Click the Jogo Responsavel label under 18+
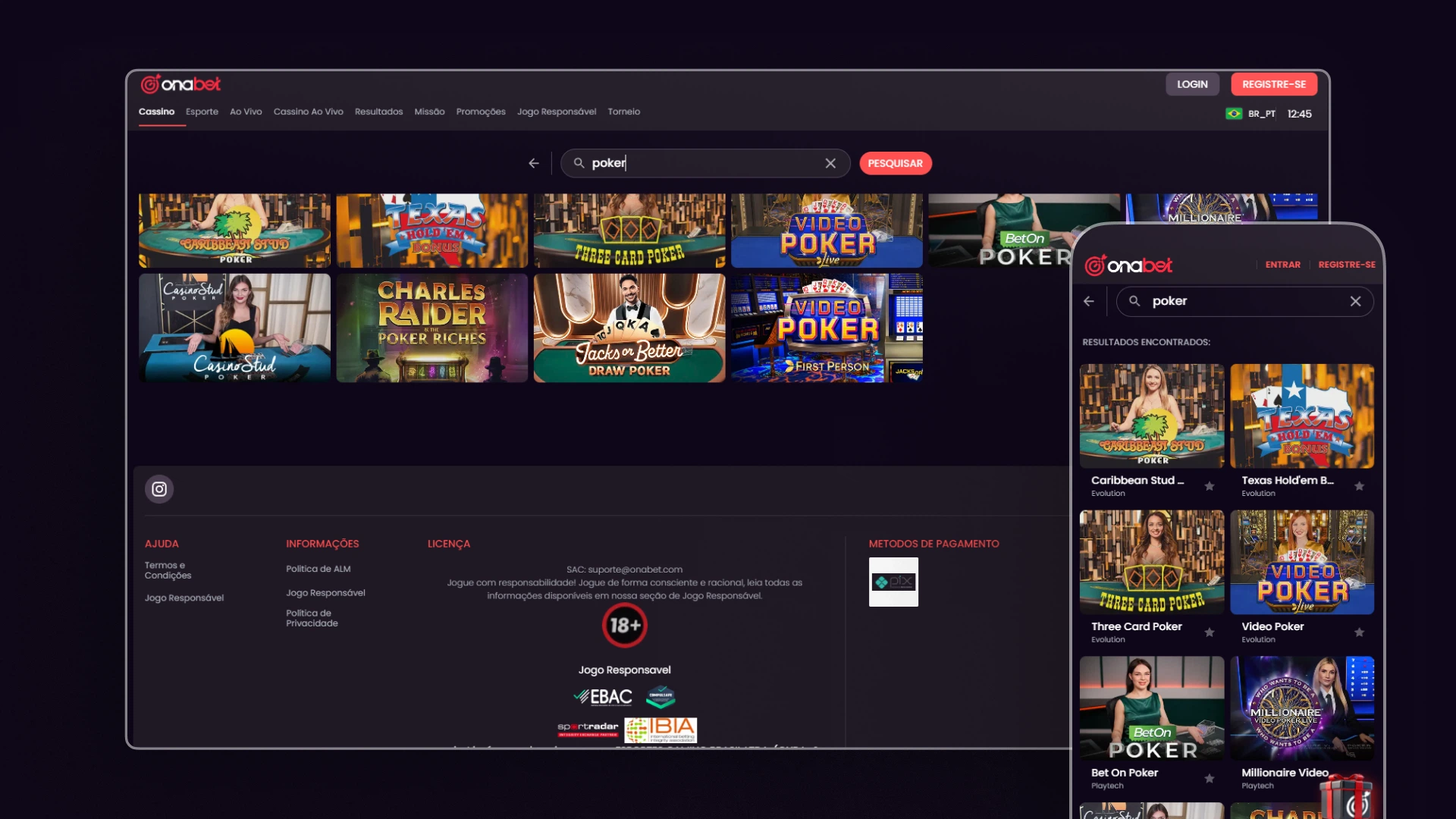Viewport: 1456px width, 819px height. click(x=625, y=670)
